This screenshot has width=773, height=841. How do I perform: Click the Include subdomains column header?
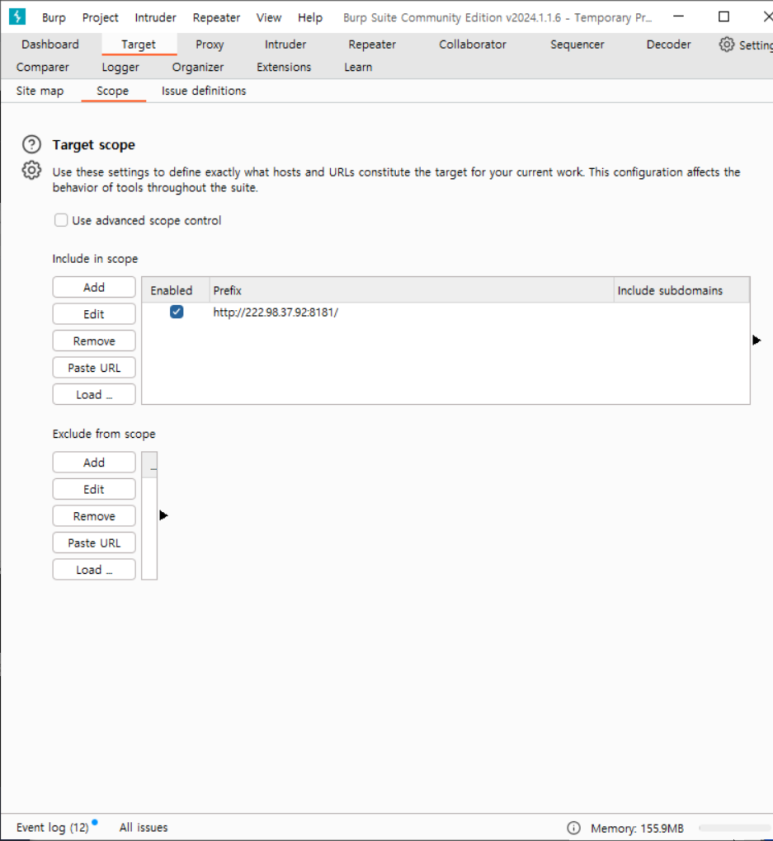pyautogui.click(x=681, y=290)
